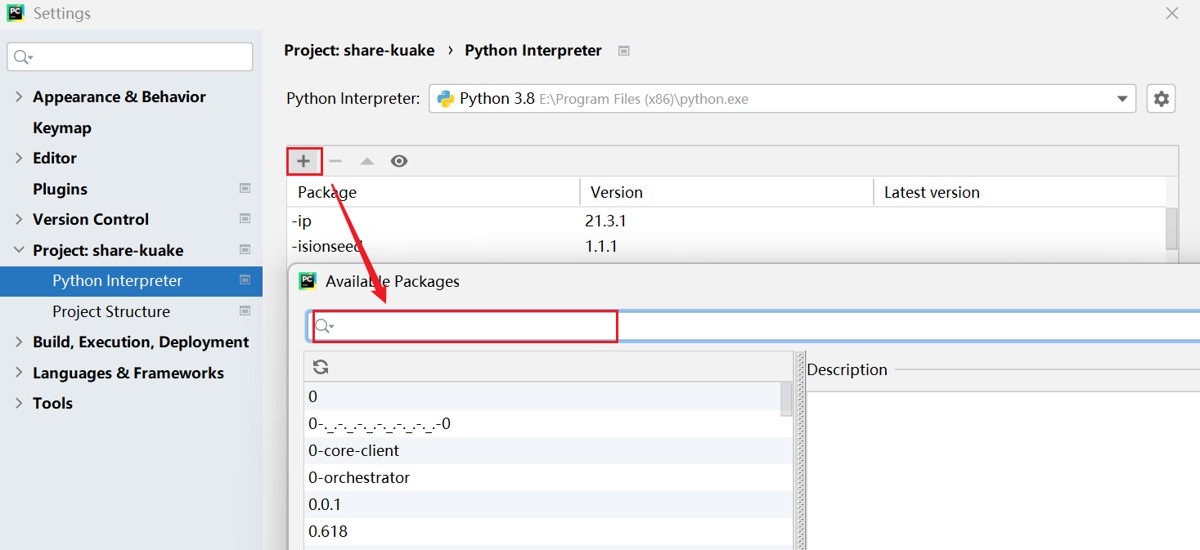Click the Settings search field
Image resolution: width=1200 pixels, height=550 pixels.
pos(130,57)
